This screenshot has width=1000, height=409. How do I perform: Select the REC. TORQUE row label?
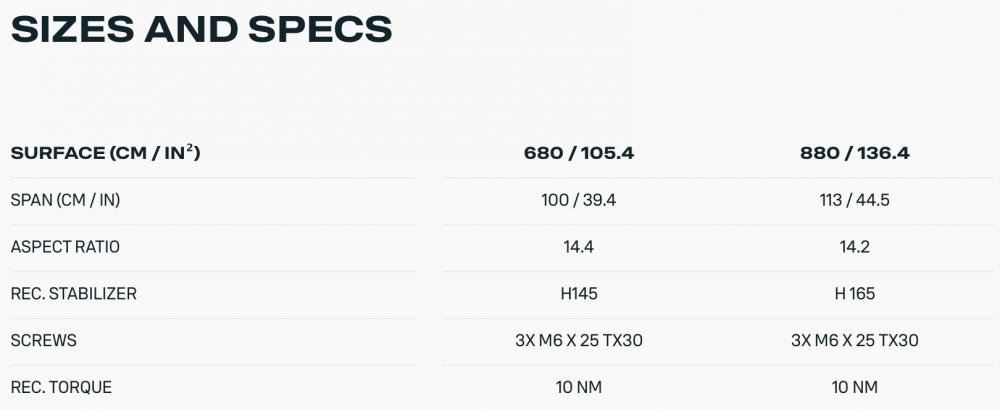click(61, 387)
